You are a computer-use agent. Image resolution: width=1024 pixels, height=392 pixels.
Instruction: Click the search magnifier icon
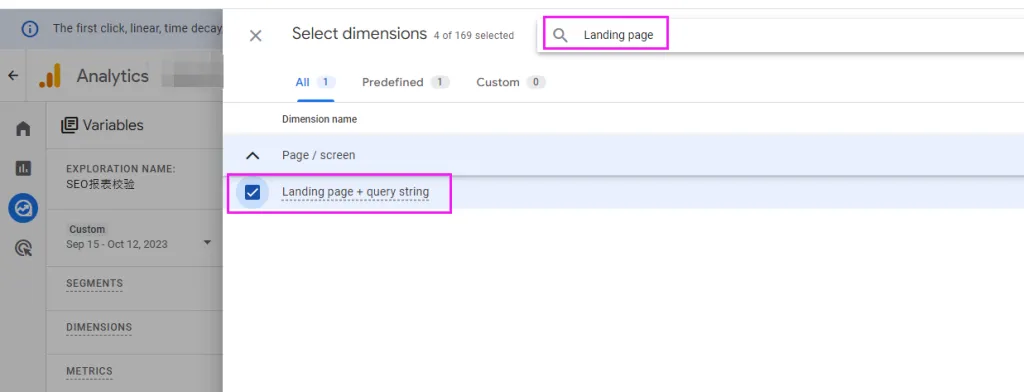pyautogui.click(x=560, y=35)
